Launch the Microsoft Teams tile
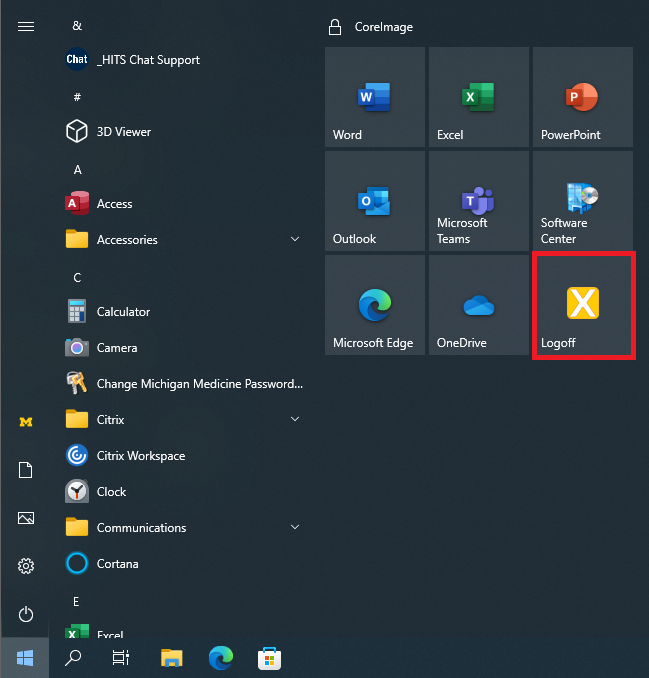 coord(479,201)
